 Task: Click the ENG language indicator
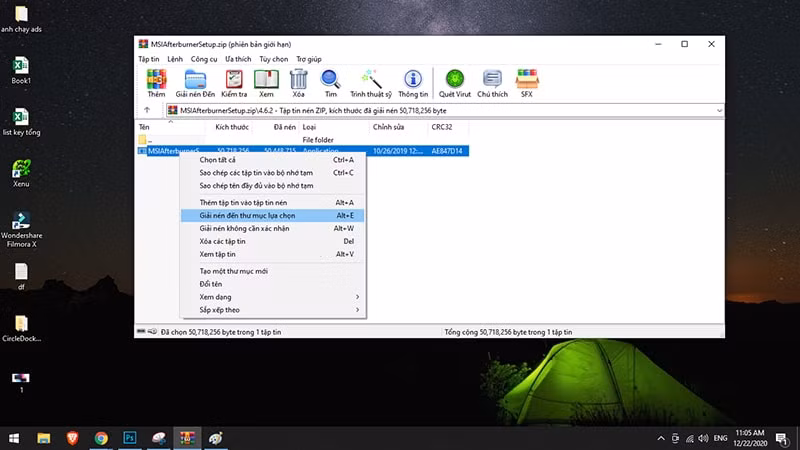point(720,438)
